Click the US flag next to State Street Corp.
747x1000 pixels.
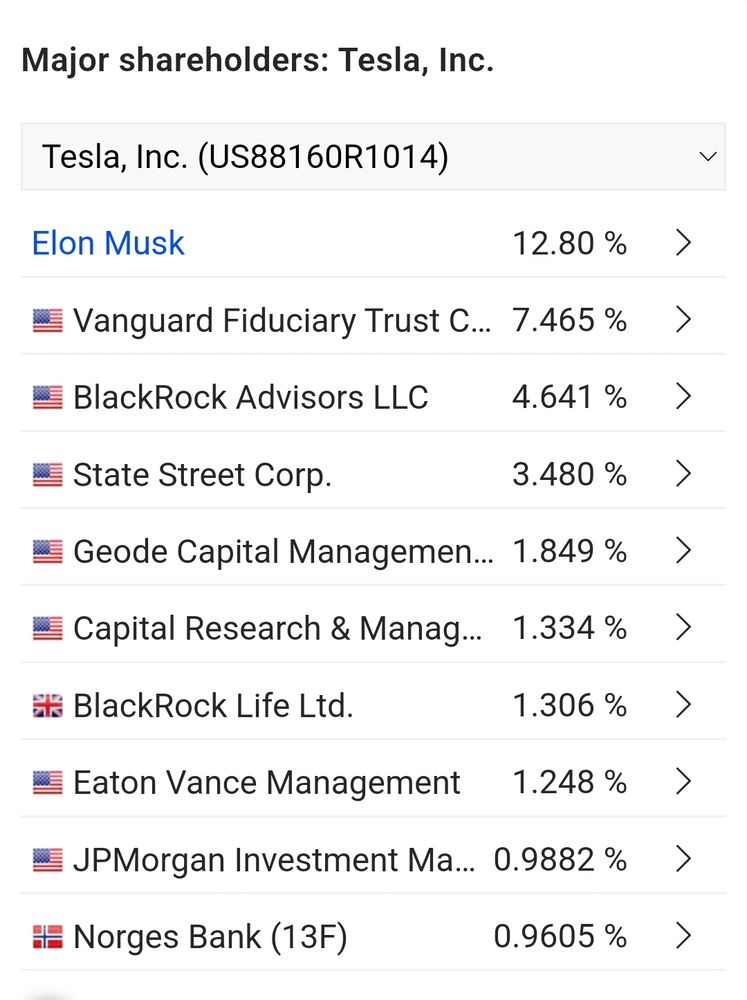click(48, 474)
